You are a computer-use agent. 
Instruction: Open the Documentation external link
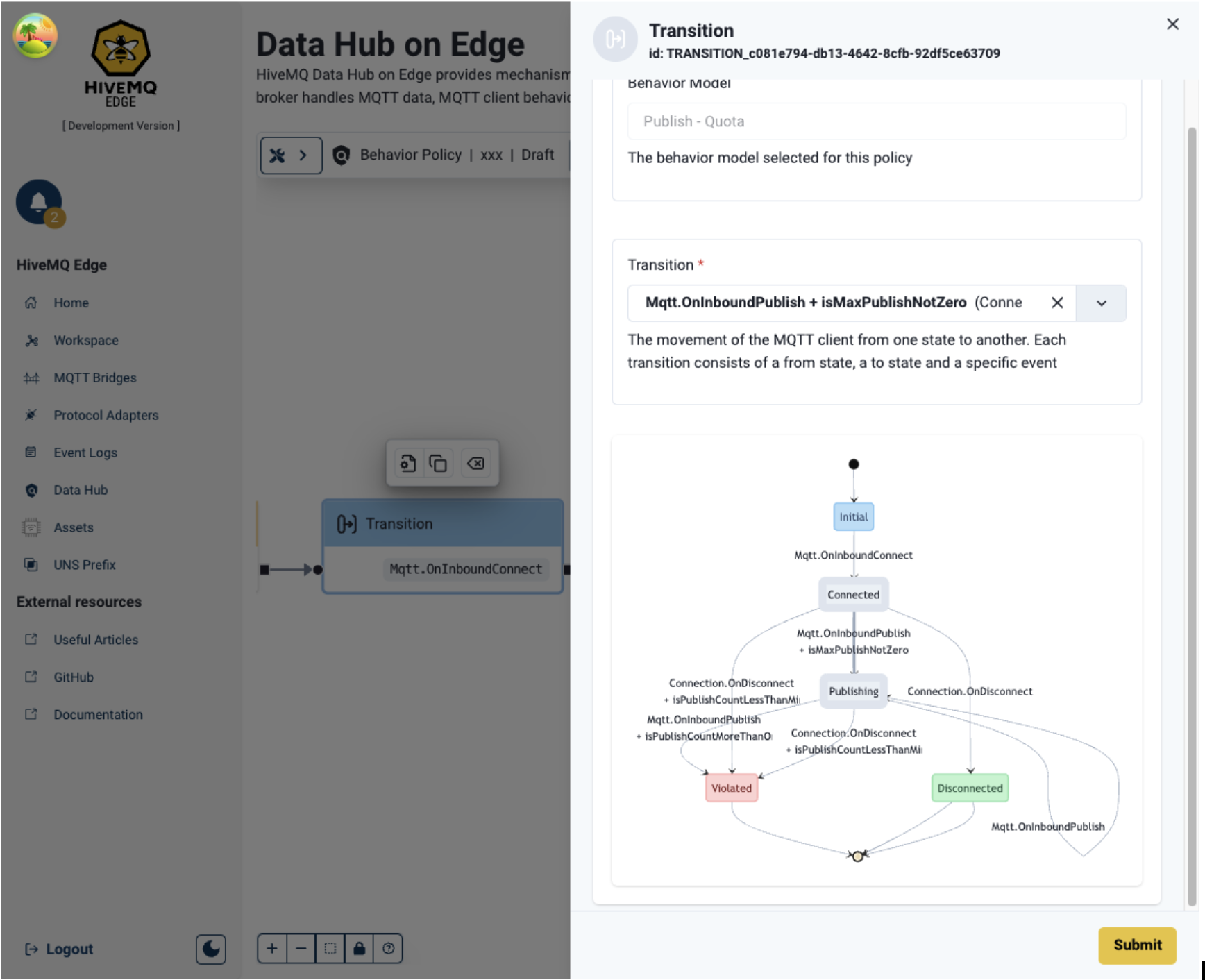click(x=98, y=714)
